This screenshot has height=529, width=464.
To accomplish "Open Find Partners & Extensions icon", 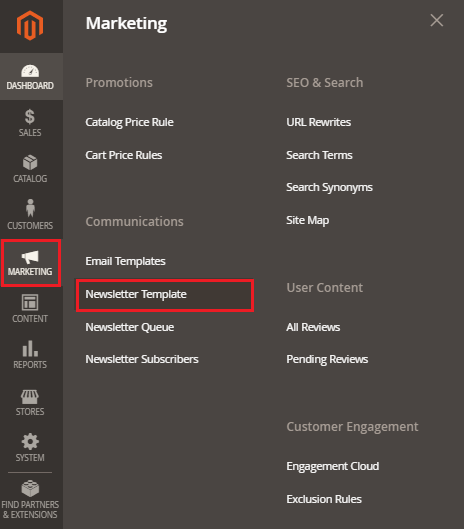I will tap(30, 489).
